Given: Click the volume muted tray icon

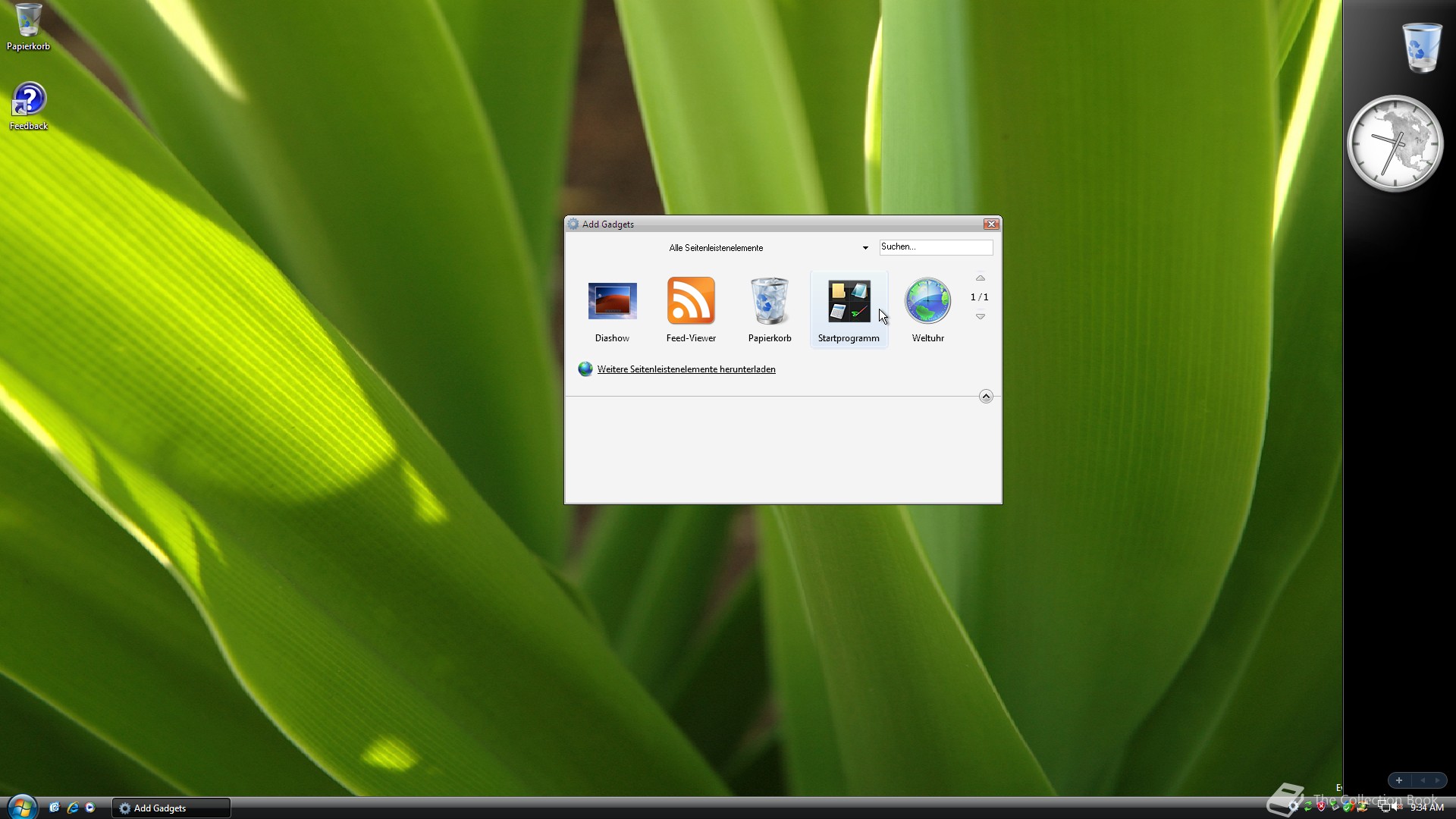Looking at the screenshot, I should 1397,807.
